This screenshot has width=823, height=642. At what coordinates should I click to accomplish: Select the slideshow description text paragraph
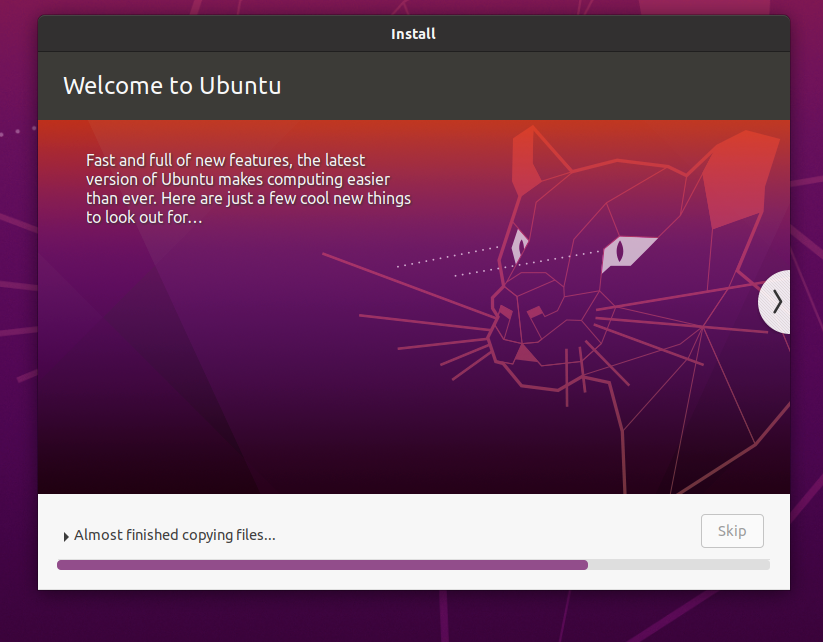click(x=248, y=188)
